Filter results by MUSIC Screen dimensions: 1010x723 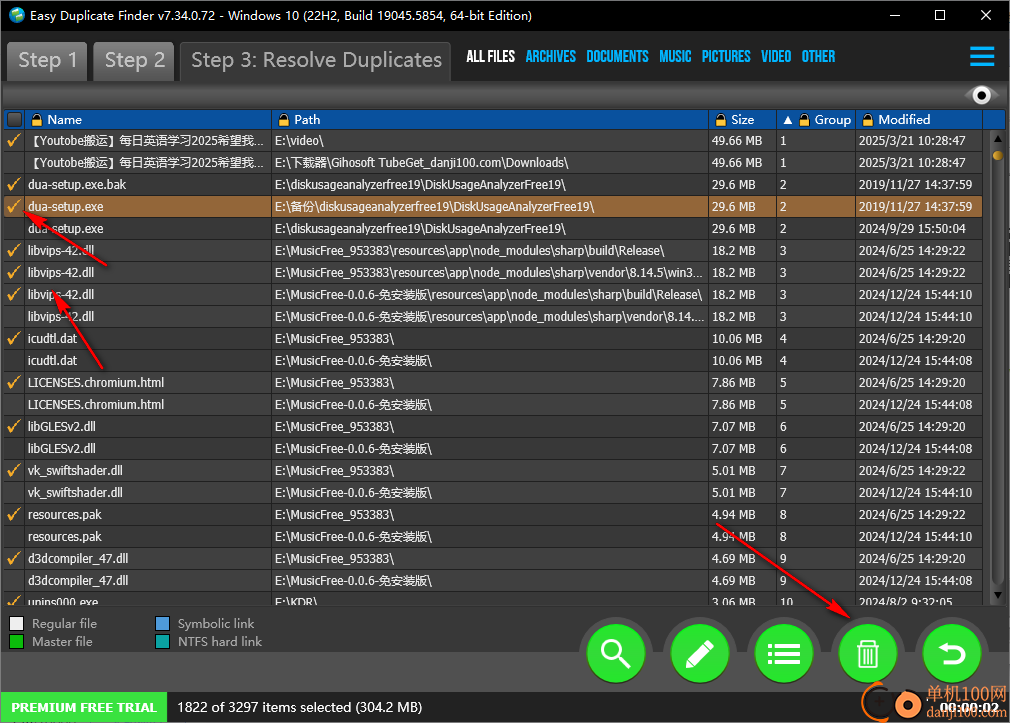(675, 57)
